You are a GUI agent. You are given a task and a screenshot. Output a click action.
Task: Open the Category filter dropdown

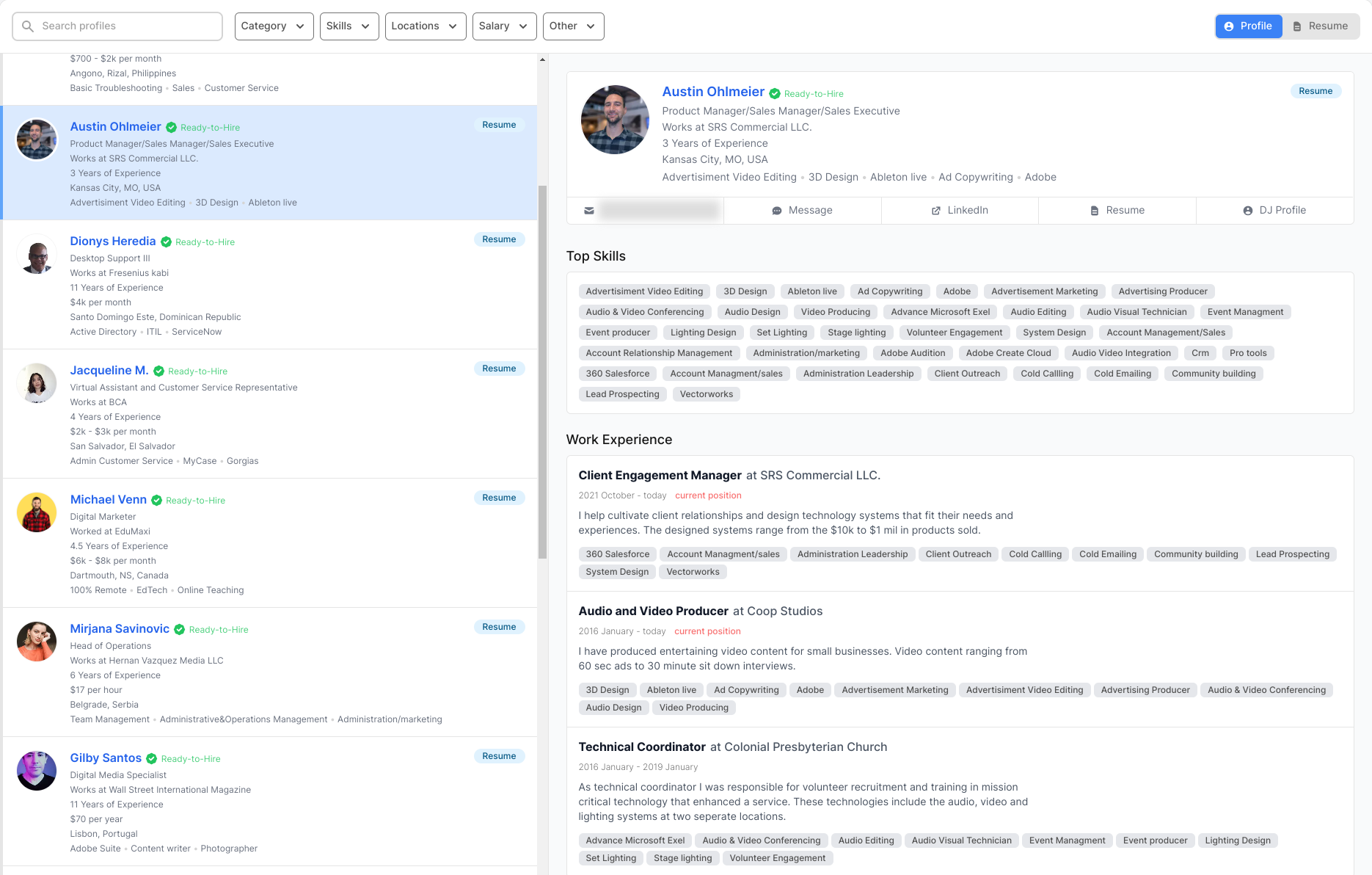click(x=274, y=26)
